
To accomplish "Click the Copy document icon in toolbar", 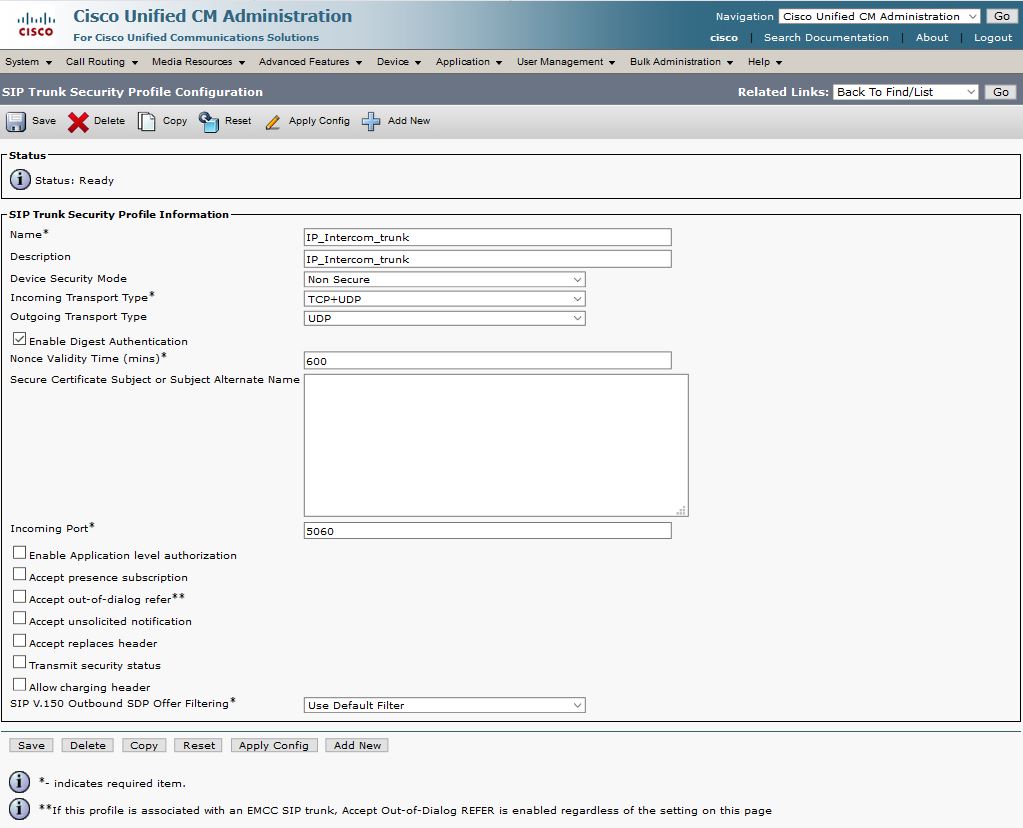I will (147, 121).
